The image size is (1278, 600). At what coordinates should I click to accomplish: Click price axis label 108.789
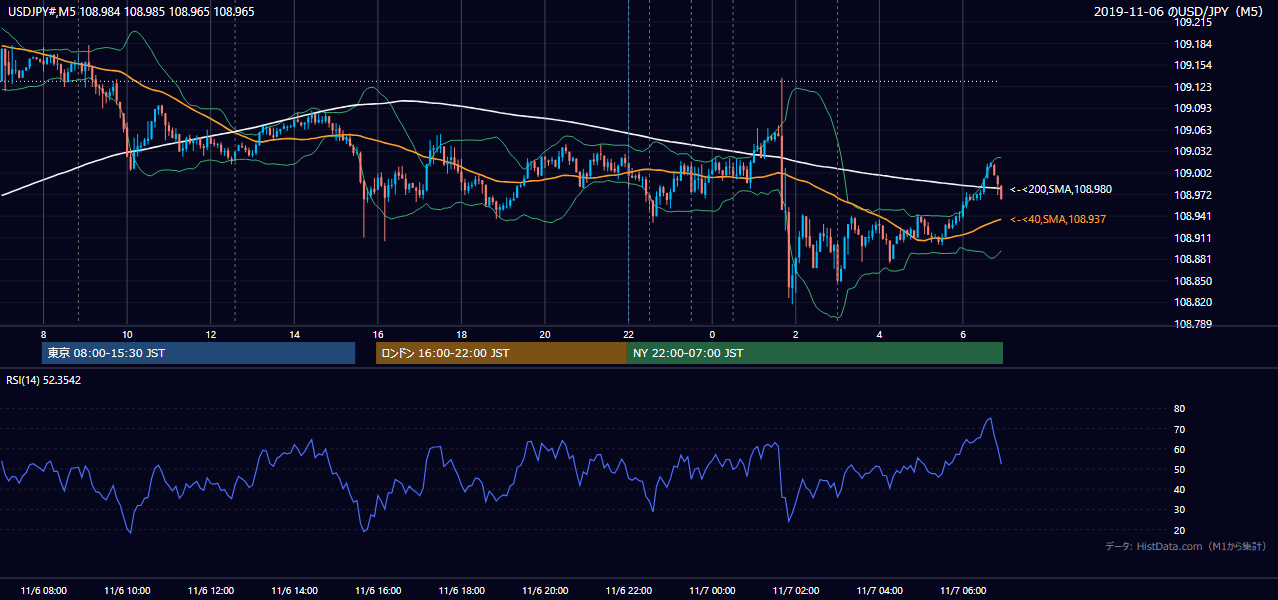pyautogui.click(x=1193, y=324)
